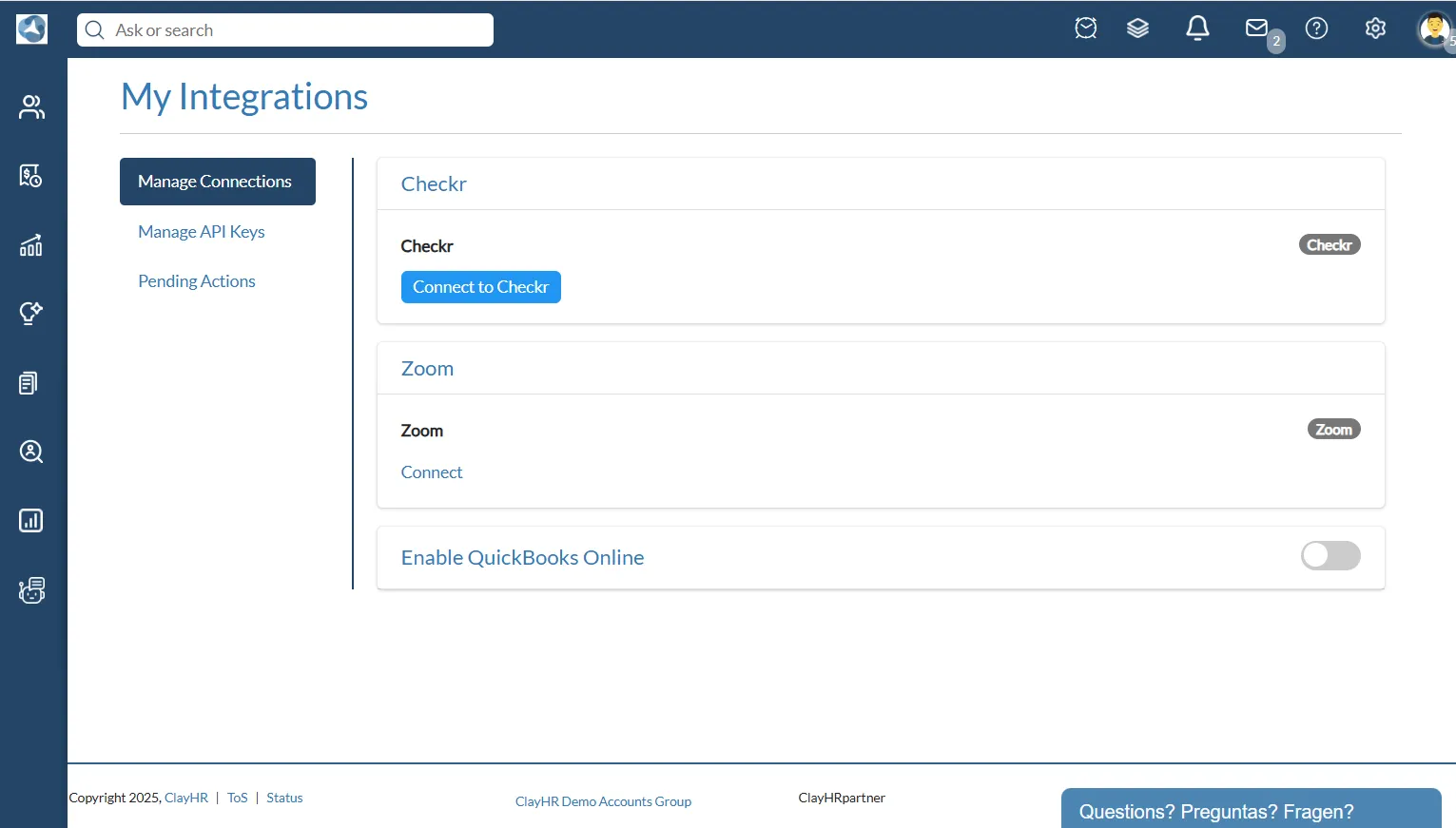Viewport: 1456px width, 828px height.
Task: Open the mail inbox icon
Action: 1257,29
